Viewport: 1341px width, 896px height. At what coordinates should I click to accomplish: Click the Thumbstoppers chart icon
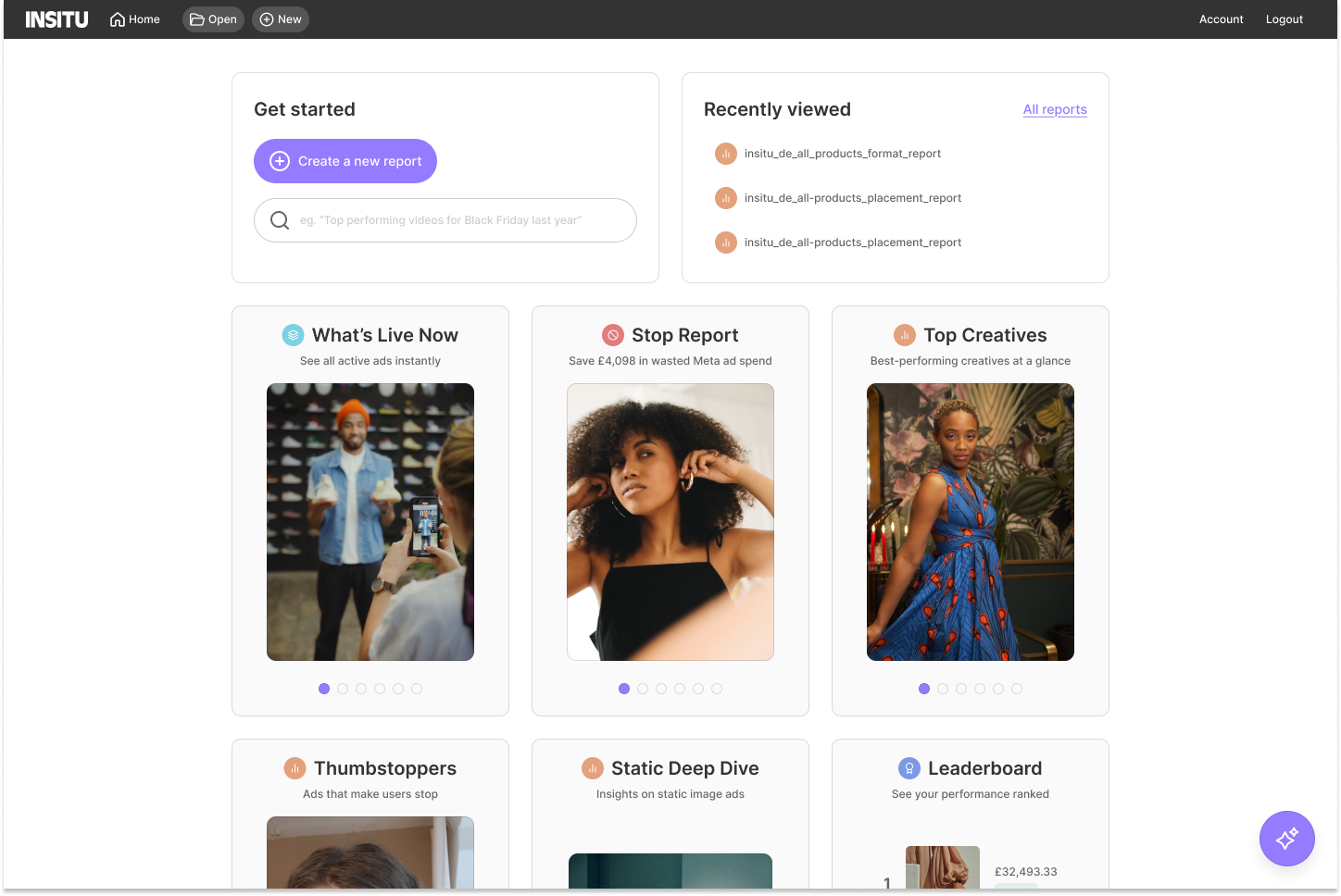295,768
